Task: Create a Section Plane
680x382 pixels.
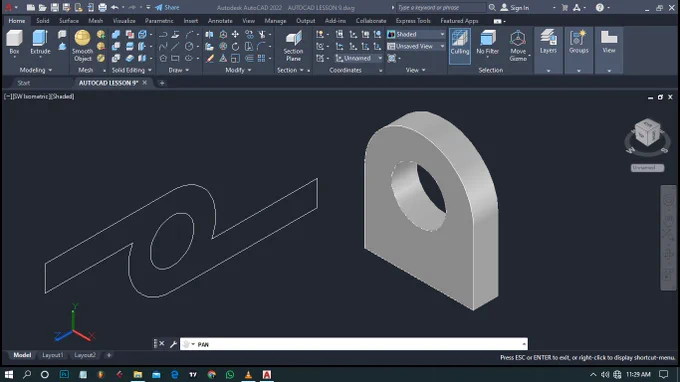Action: pos(293,46)
